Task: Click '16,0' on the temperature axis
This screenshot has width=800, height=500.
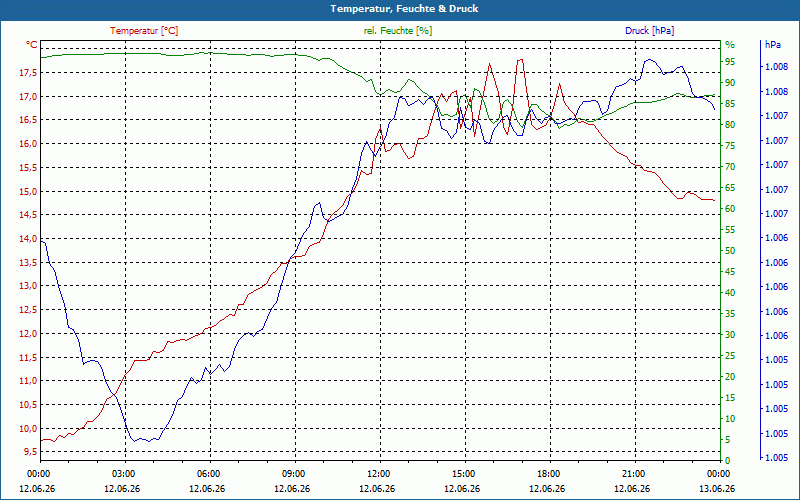Action: pyautogui.click(x=28, y=144)
